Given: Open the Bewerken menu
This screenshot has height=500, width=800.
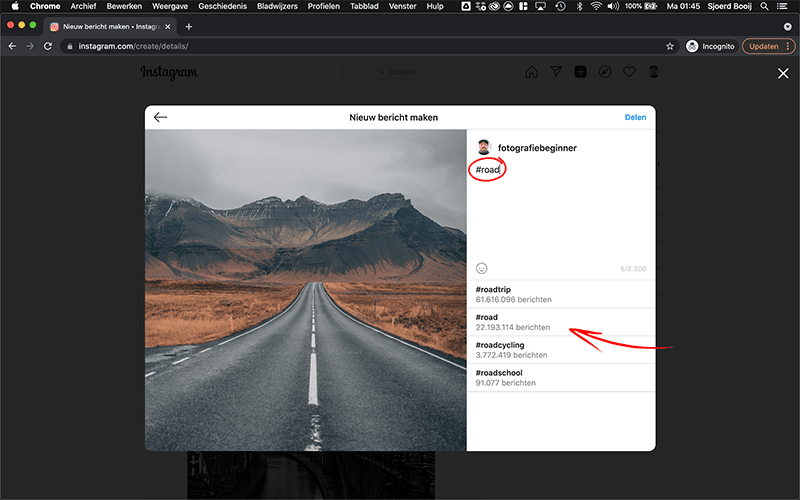Looking at the screenshot, I should tap(124, 6).
